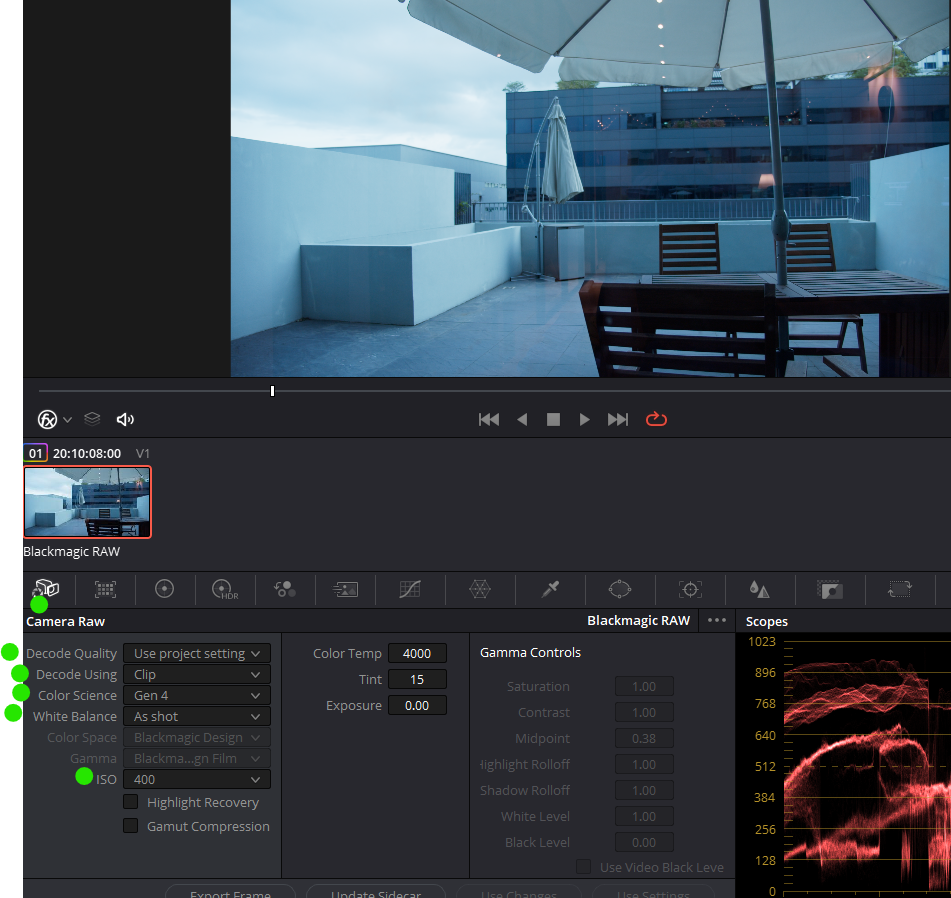Click the viewer scrubber playhead
Viewport: 951px width, 898px height.
click(272, 391)
